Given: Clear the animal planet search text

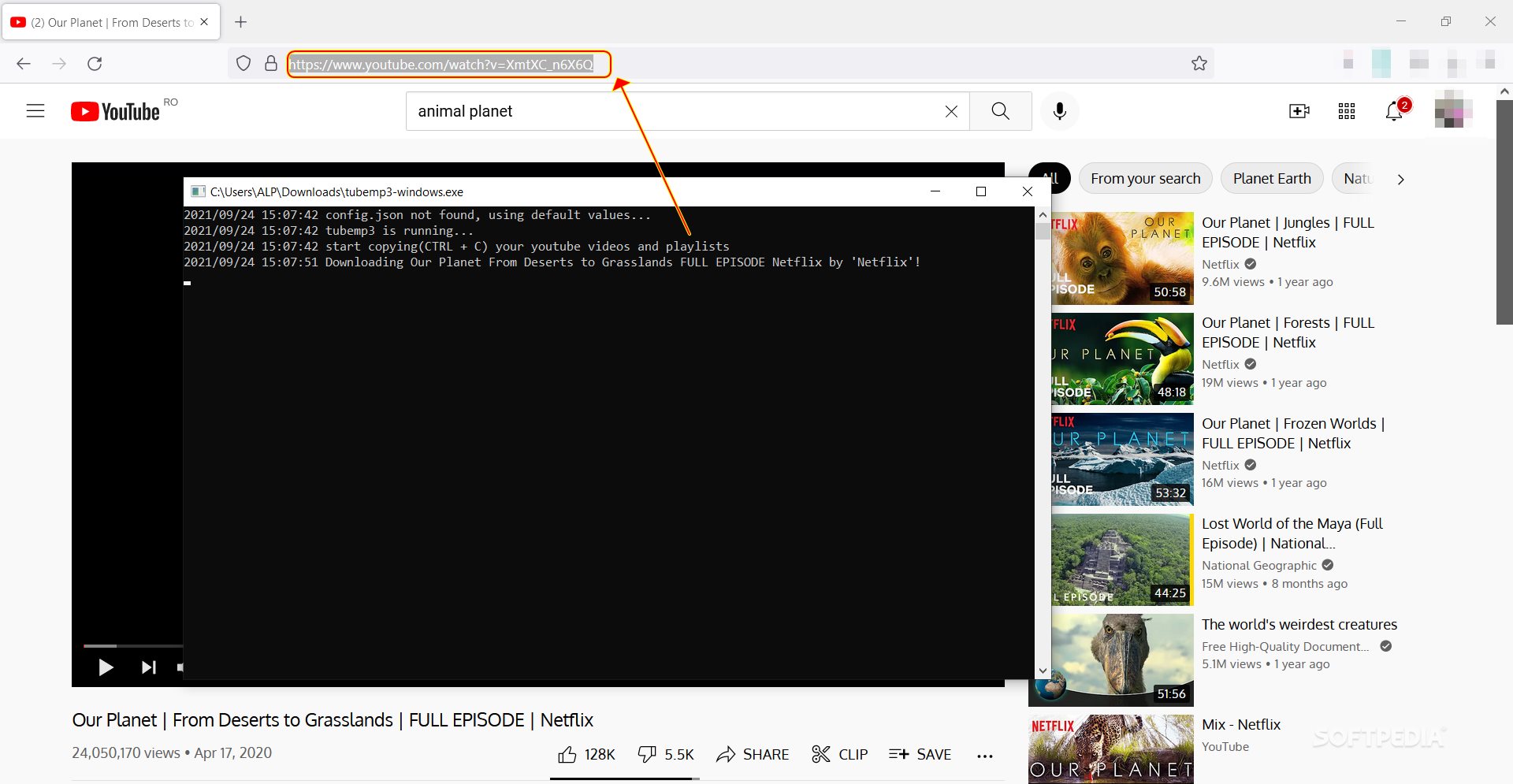Looking at the screenshot, I should tap(951, 111).
